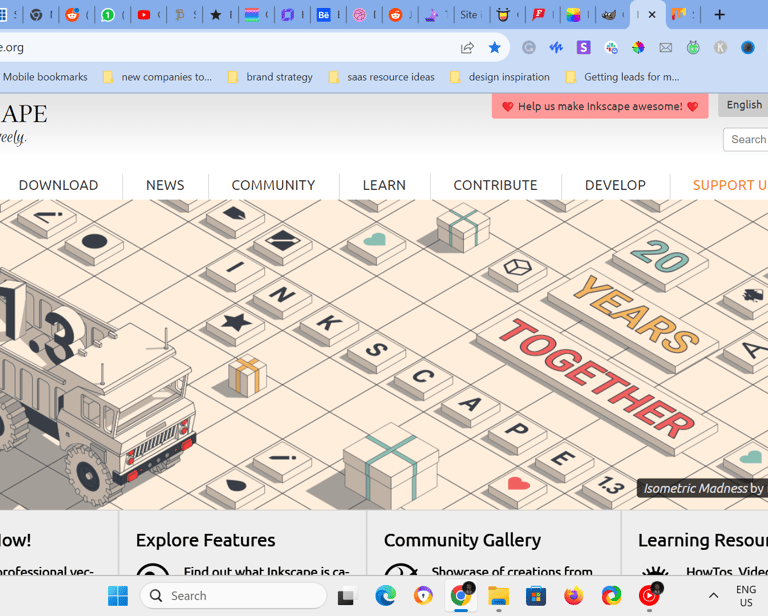Open the DOWNLOAD menu
768x616 pixels.
point(58,185)
